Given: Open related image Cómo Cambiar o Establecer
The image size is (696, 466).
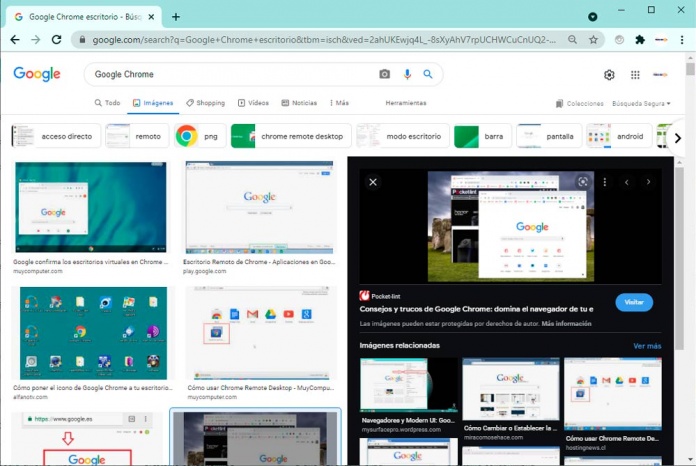Looking at the screenshot, I should [x=510, y=389].
